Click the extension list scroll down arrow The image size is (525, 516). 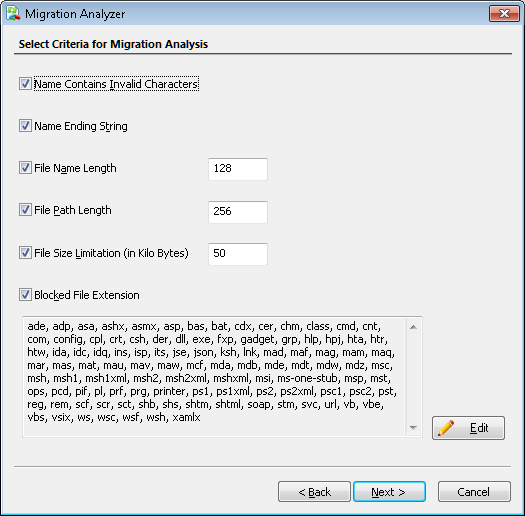click(x=414, y=428)
